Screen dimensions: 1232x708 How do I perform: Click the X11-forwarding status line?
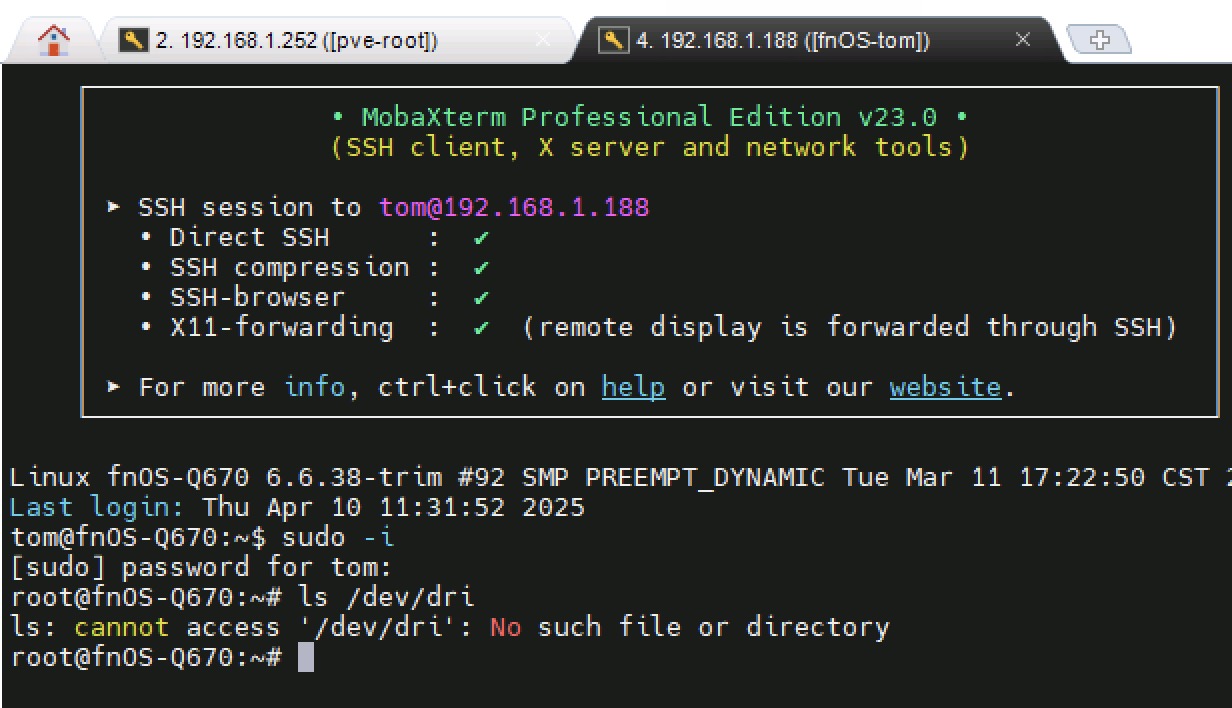click(658, 327)
